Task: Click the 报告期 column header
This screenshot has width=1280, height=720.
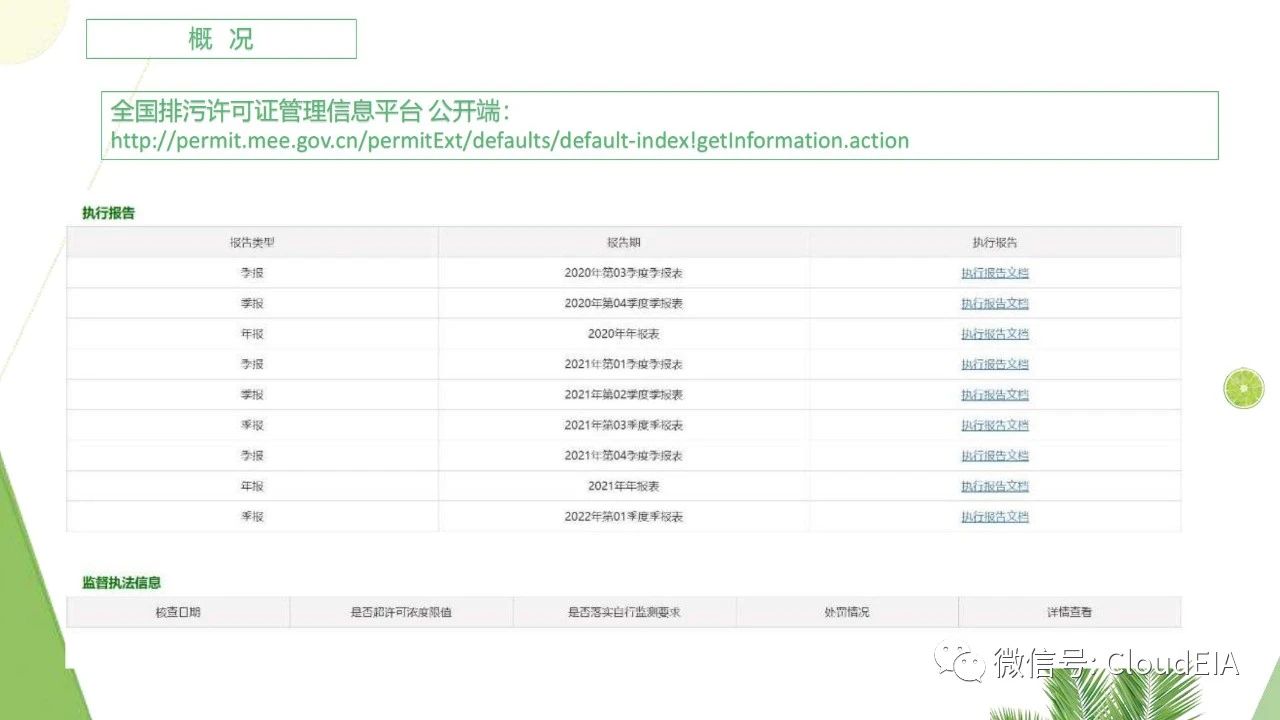Action: coord(624,242)
